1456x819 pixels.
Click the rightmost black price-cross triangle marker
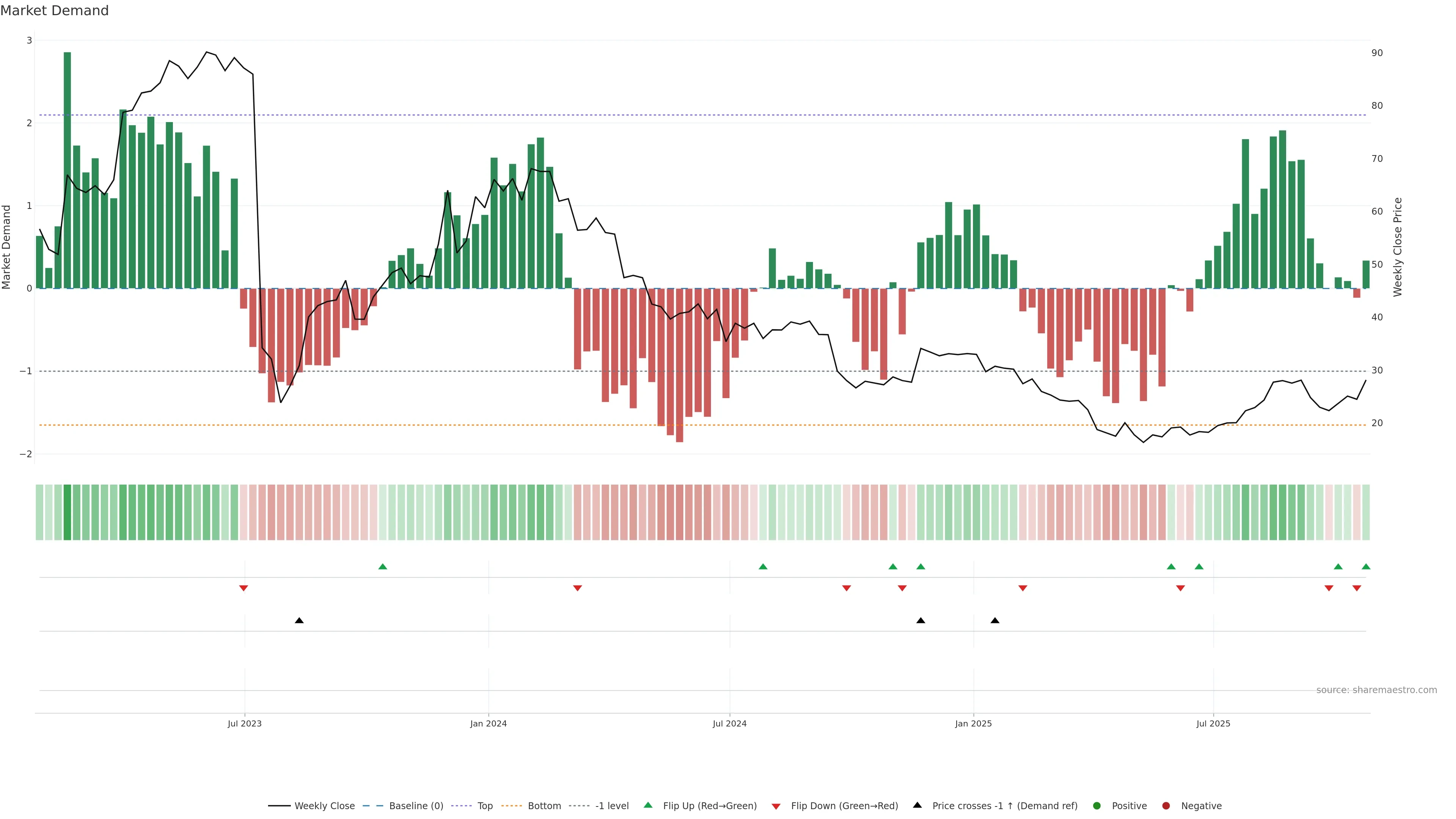(995, 621)
